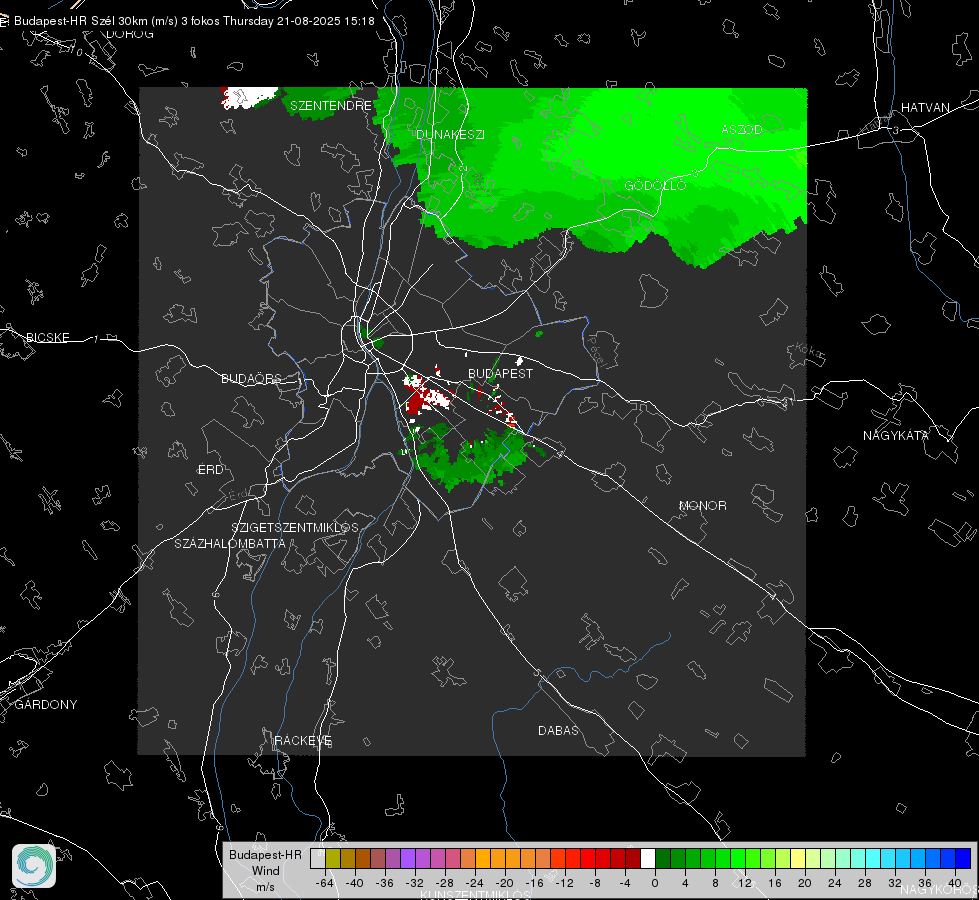979x900 pixels.
Task: Click the GÁRDONY city label
Action: point(46,705)
